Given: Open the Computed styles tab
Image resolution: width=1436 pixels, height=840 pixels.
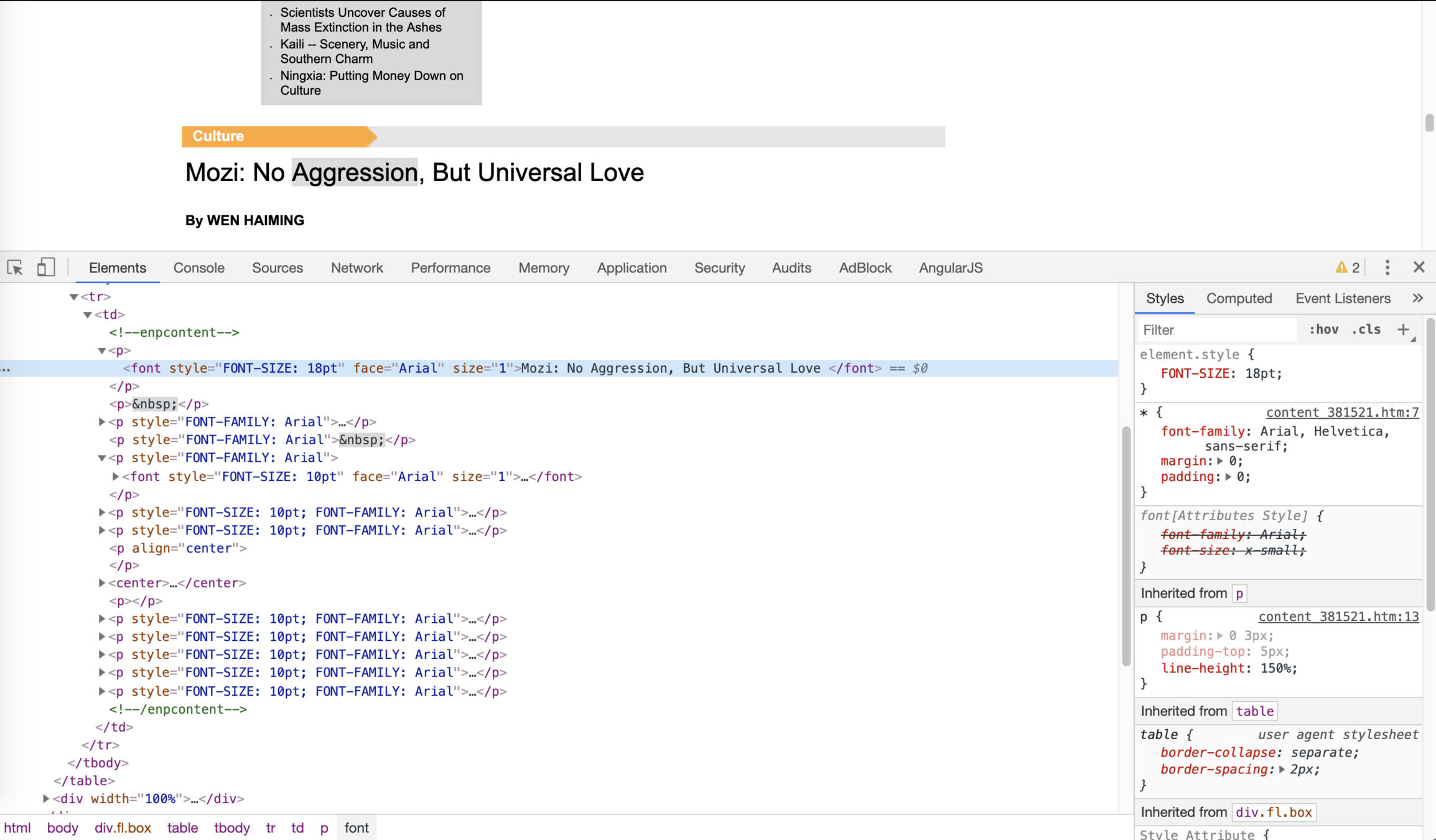Looking at the screenshot, I should [1239, 298].
